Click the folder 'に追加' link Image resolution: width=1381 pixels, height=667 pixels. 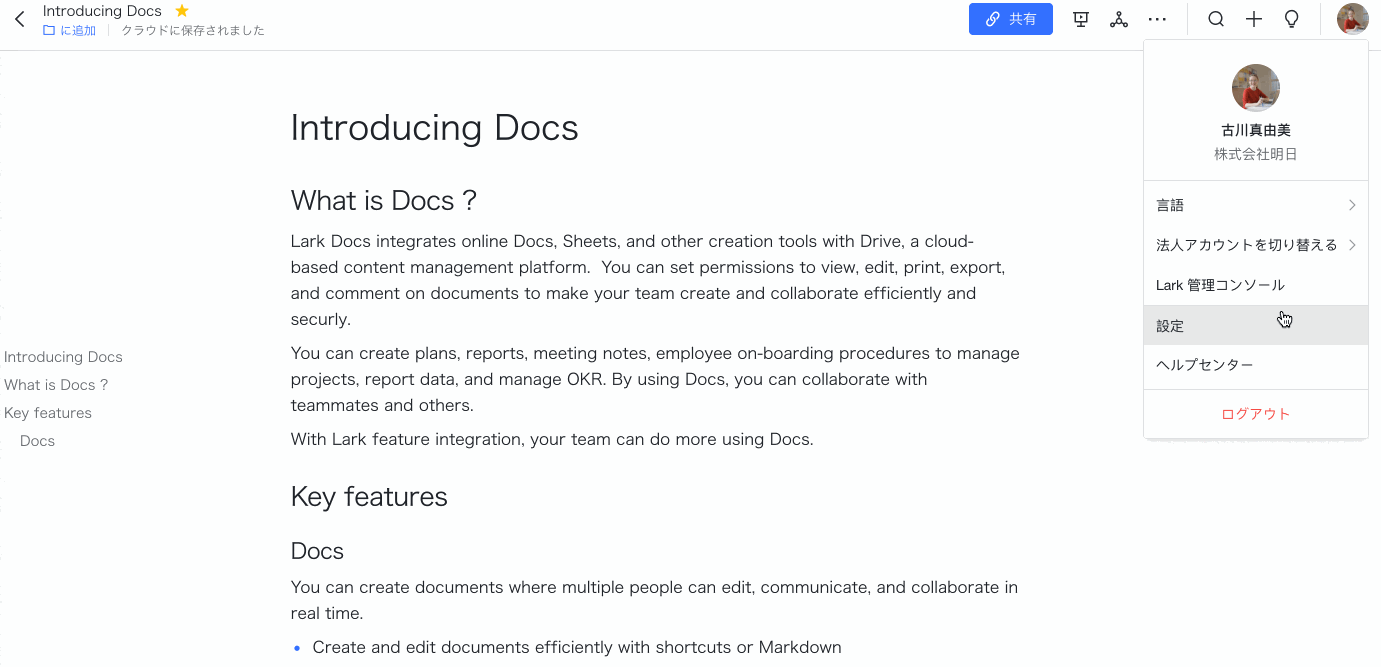tap(70, 31)
